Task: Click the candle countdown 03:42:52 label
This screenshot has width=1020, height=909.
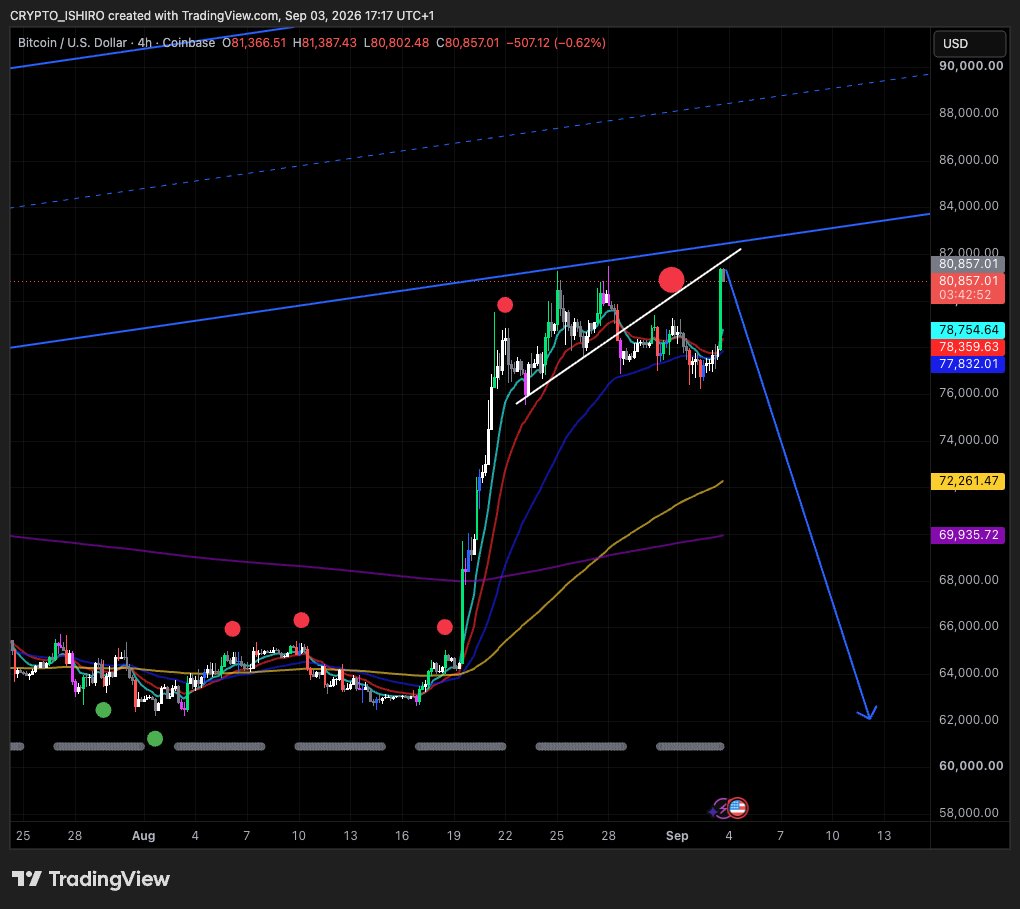Action: tap(965, 295)
